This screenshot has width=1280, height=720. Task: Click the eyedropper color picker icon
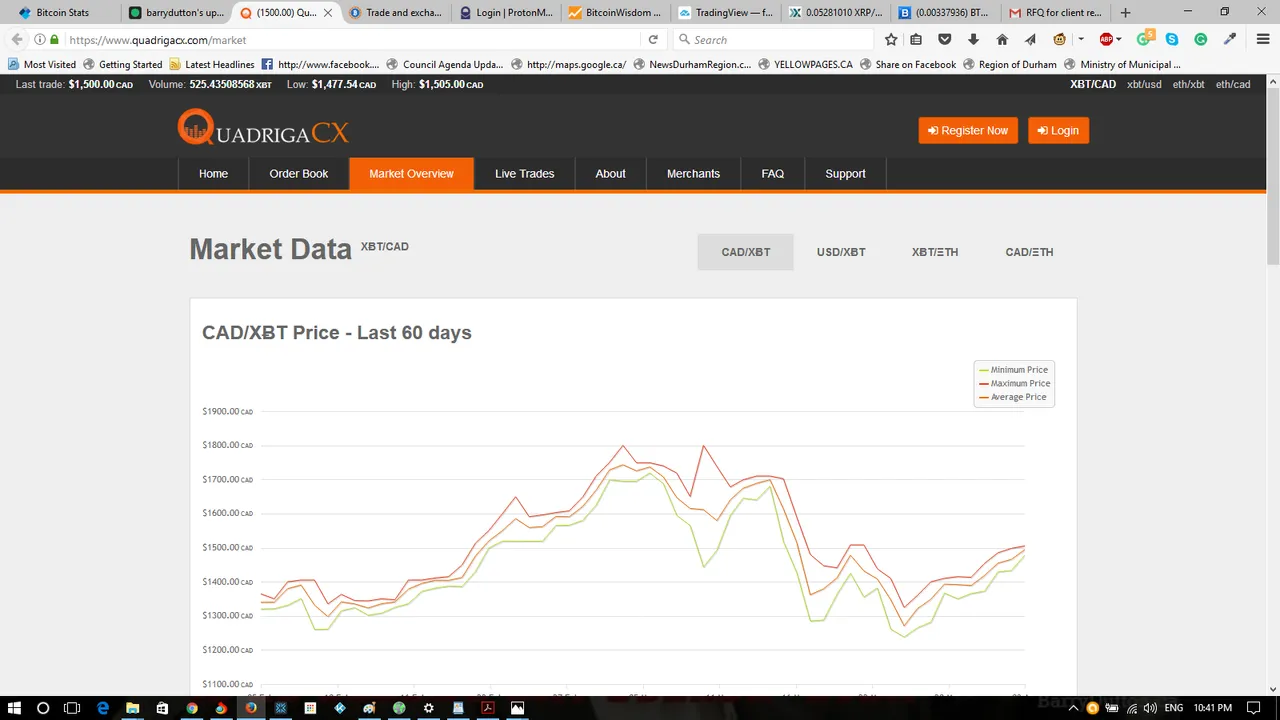click(1231, 40)
